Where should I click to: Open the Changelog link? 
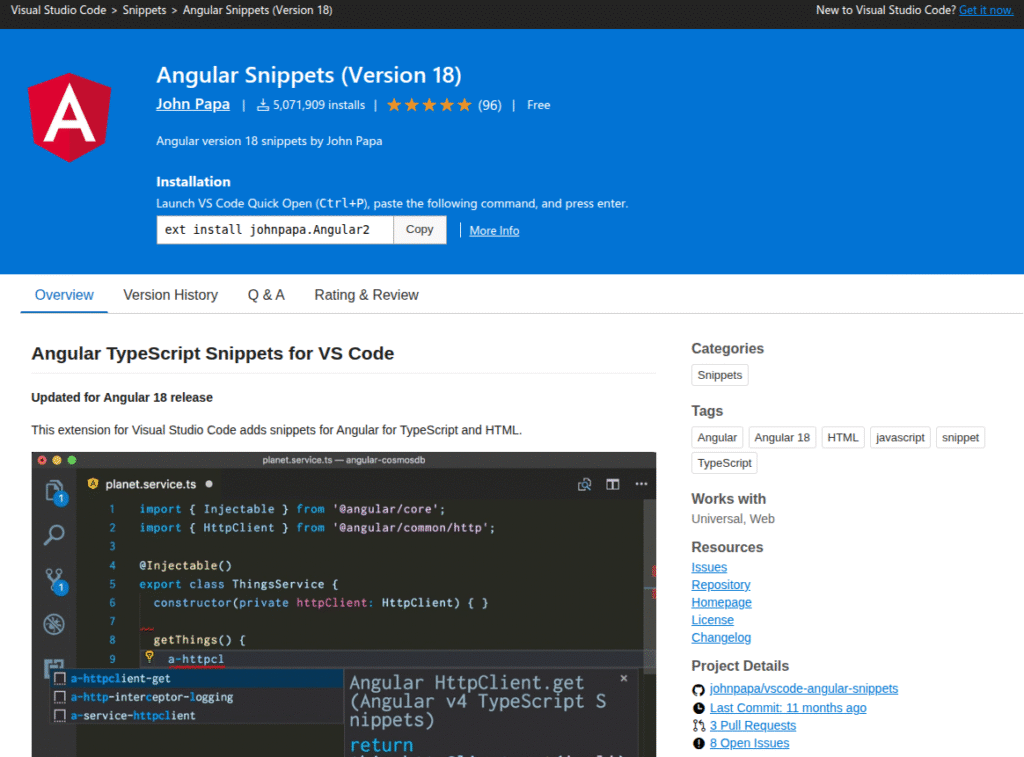pos(721,638)
